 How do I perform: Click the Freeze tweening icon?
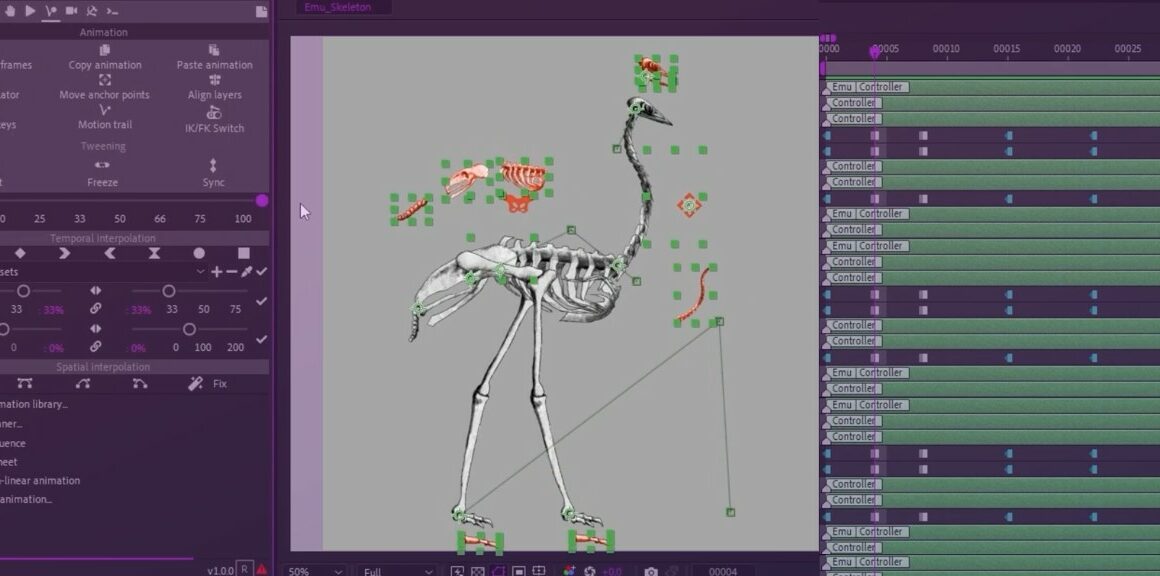[x=102, y=165]
